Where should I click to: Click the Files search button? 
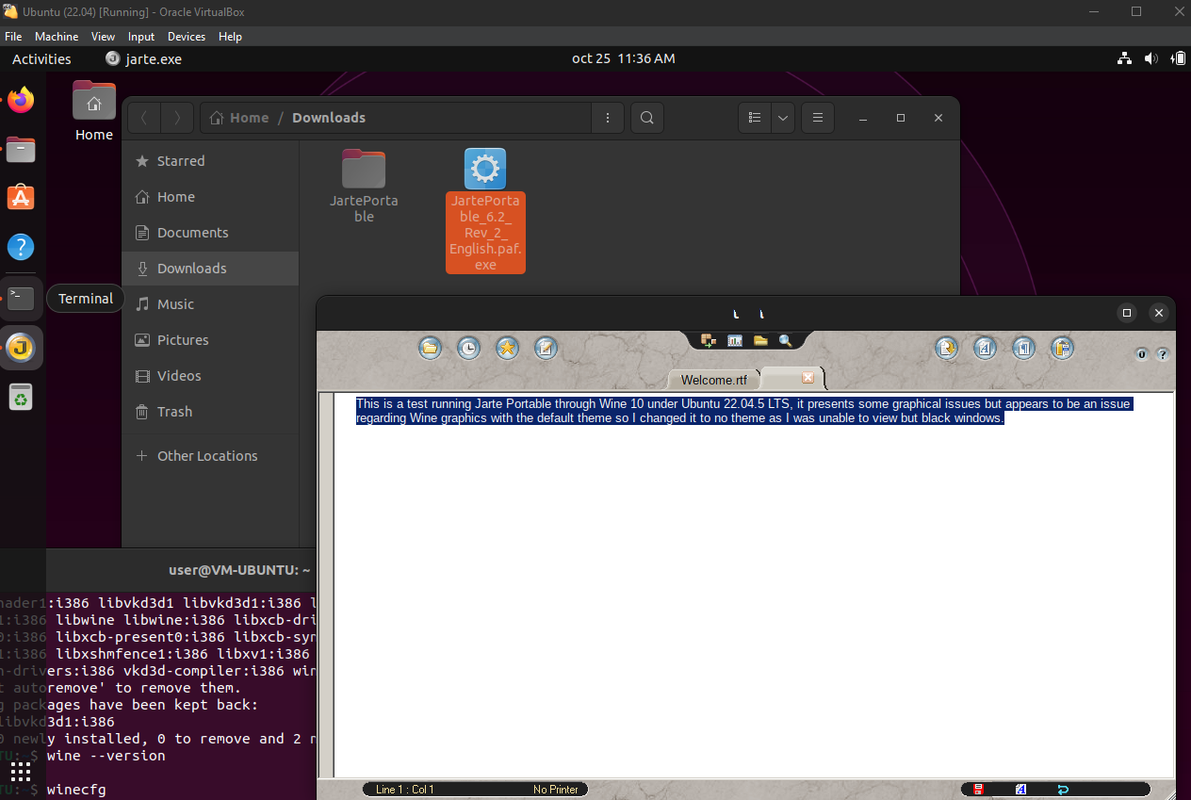tap(647, 118)
